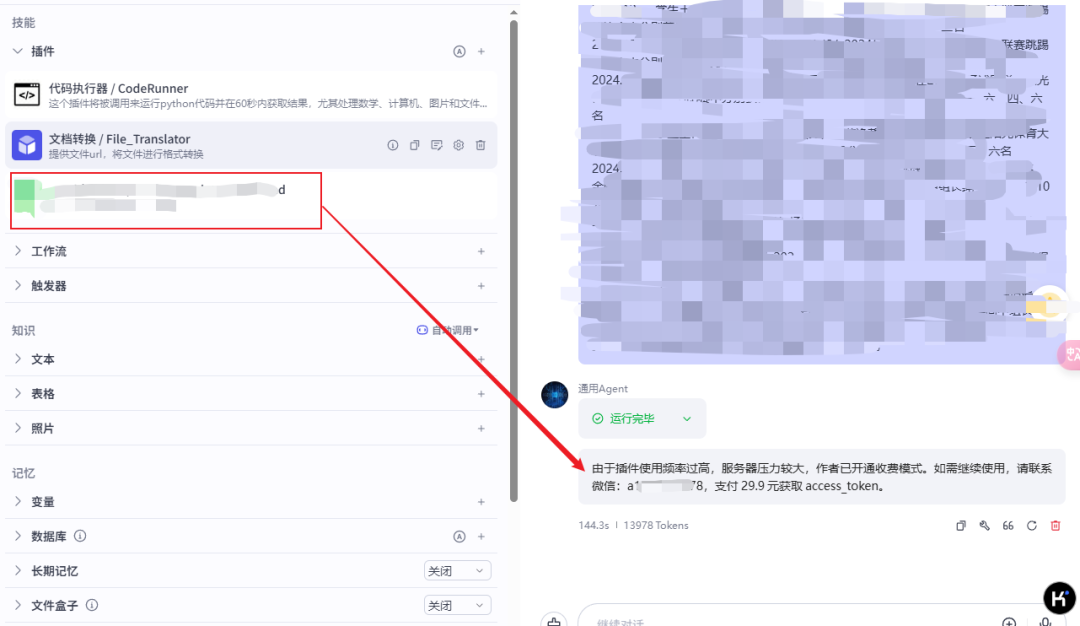Expand the 文件盒子 section
The image size is (1080, 626).
pyautogui.click(x=18, y=605)
